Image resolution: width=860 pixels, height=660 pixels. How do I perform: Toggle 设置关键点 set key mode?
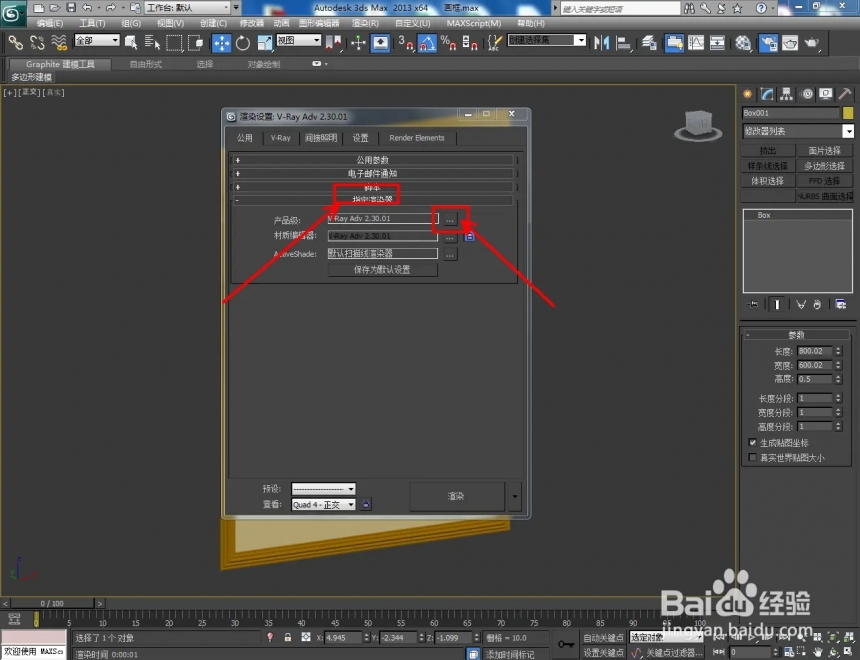(603, 652)
